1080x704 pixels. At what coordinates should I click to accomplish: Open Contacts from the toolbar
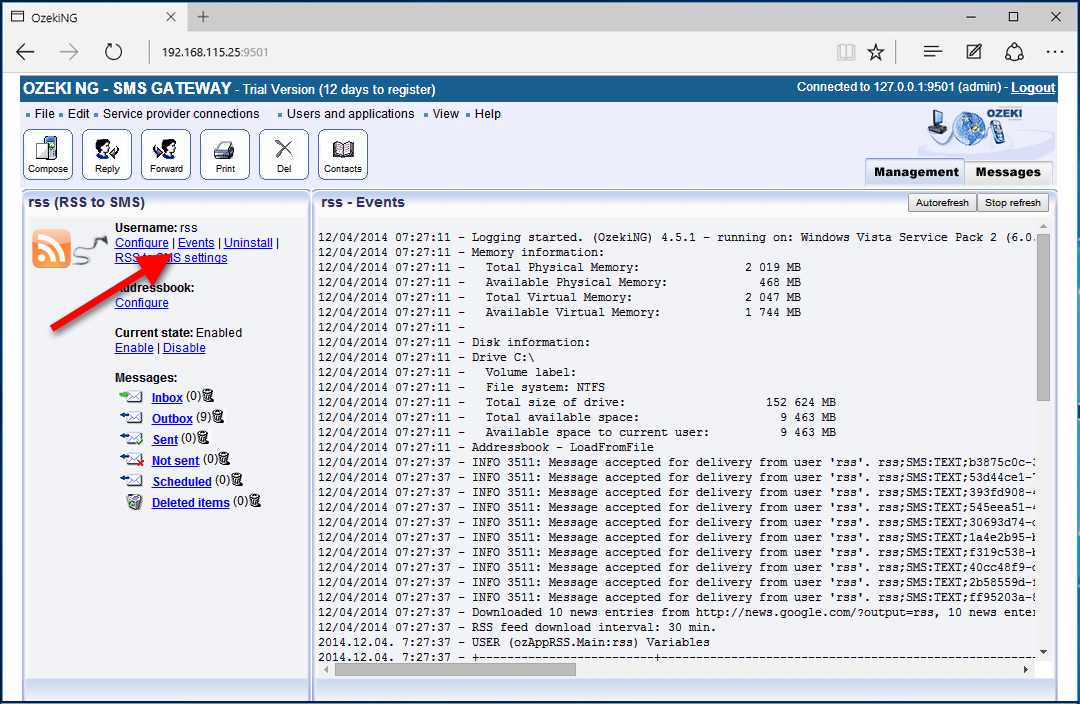pos(343,154)
